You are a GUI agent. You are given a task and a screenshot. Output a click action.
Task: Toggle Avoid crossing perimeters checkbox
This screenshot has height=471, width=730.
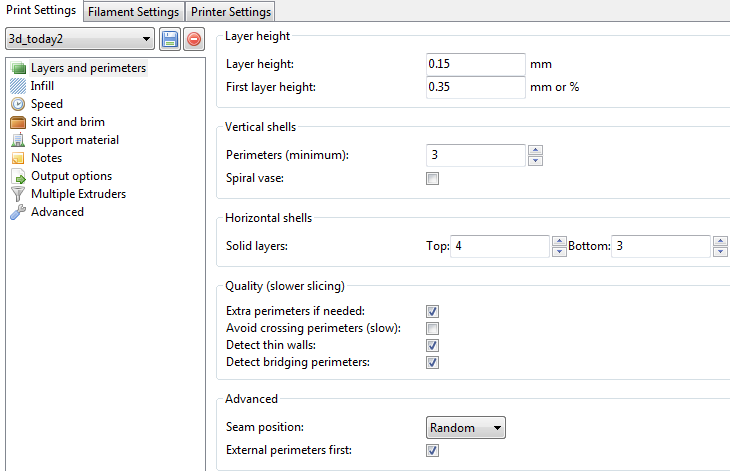(433, 328)
